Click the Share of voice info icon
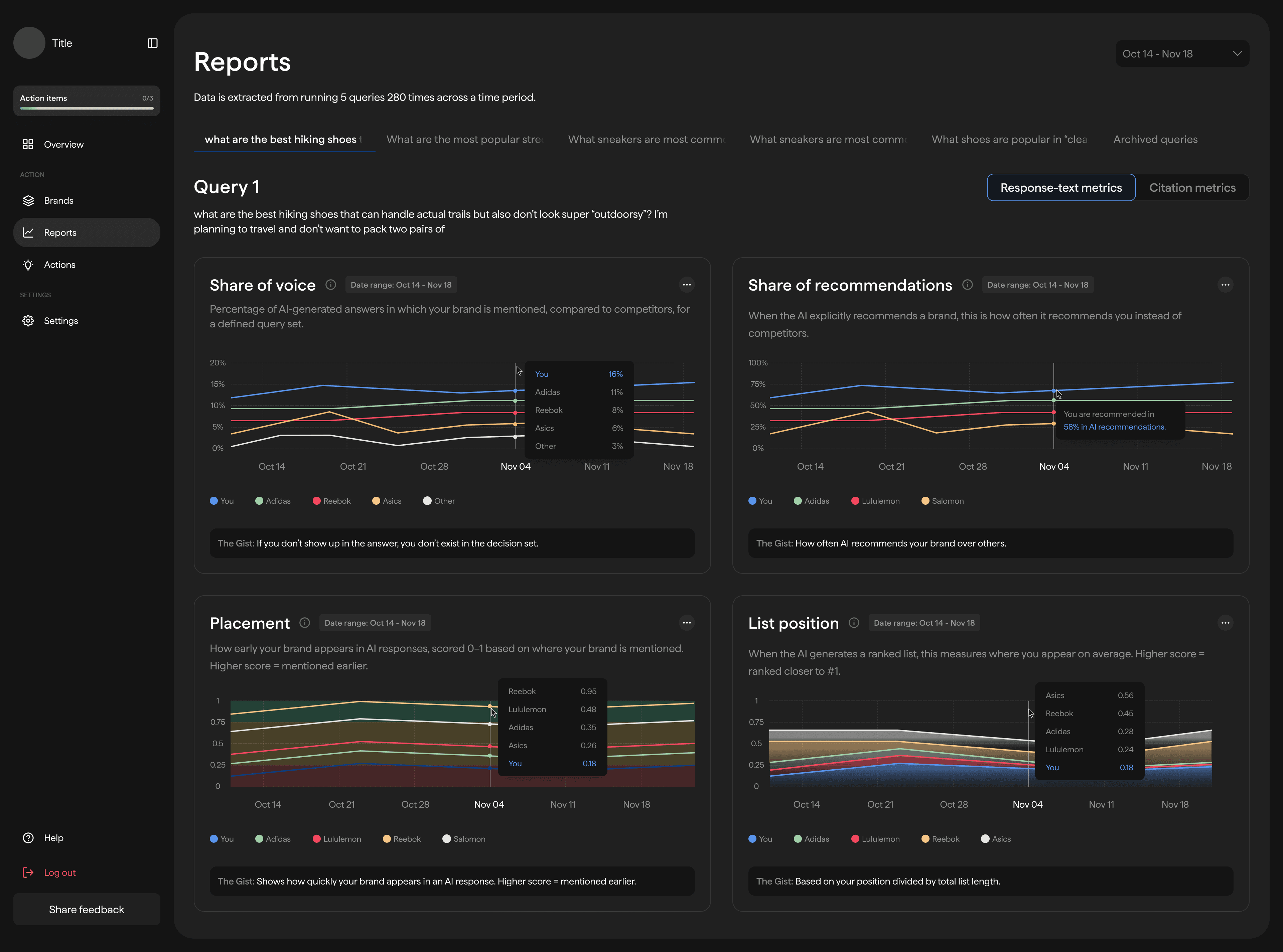 pos(331,285)
